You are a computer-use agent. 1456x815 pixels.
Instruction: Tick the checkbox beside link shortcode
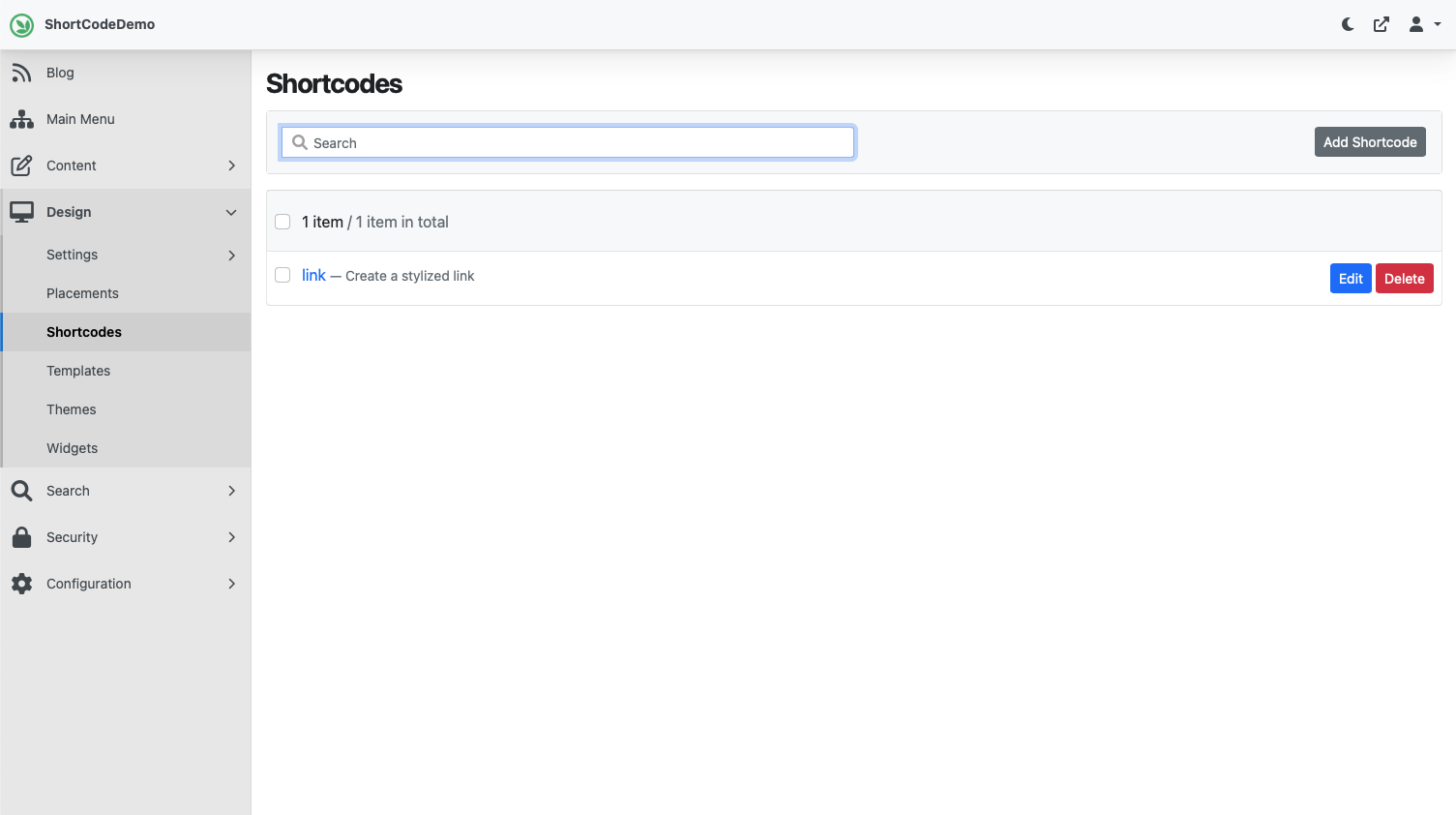coord(282,275)
